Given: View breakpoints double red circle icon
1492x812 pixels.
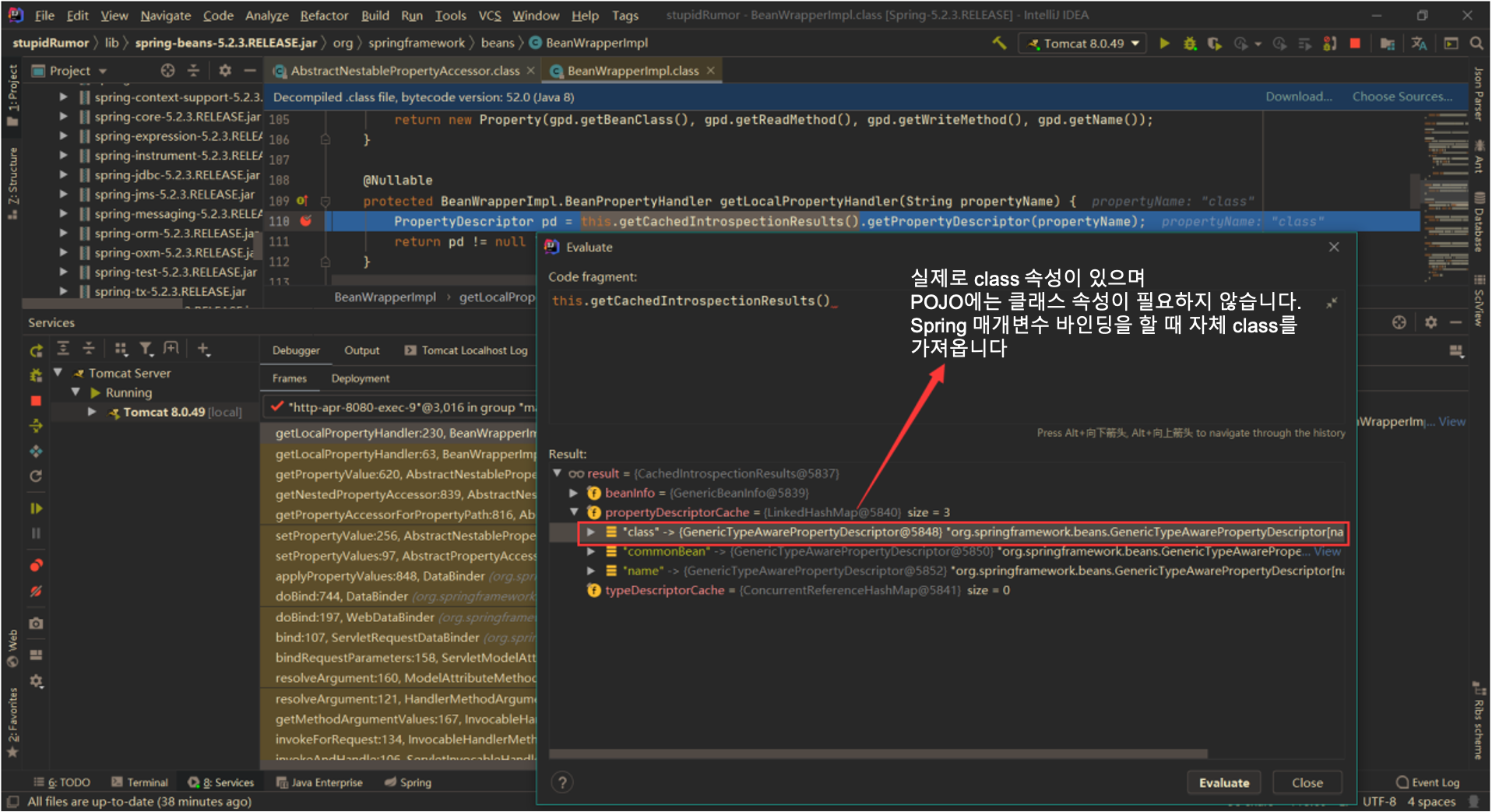Looking at the screenshot, I should [x=36, y=566].
